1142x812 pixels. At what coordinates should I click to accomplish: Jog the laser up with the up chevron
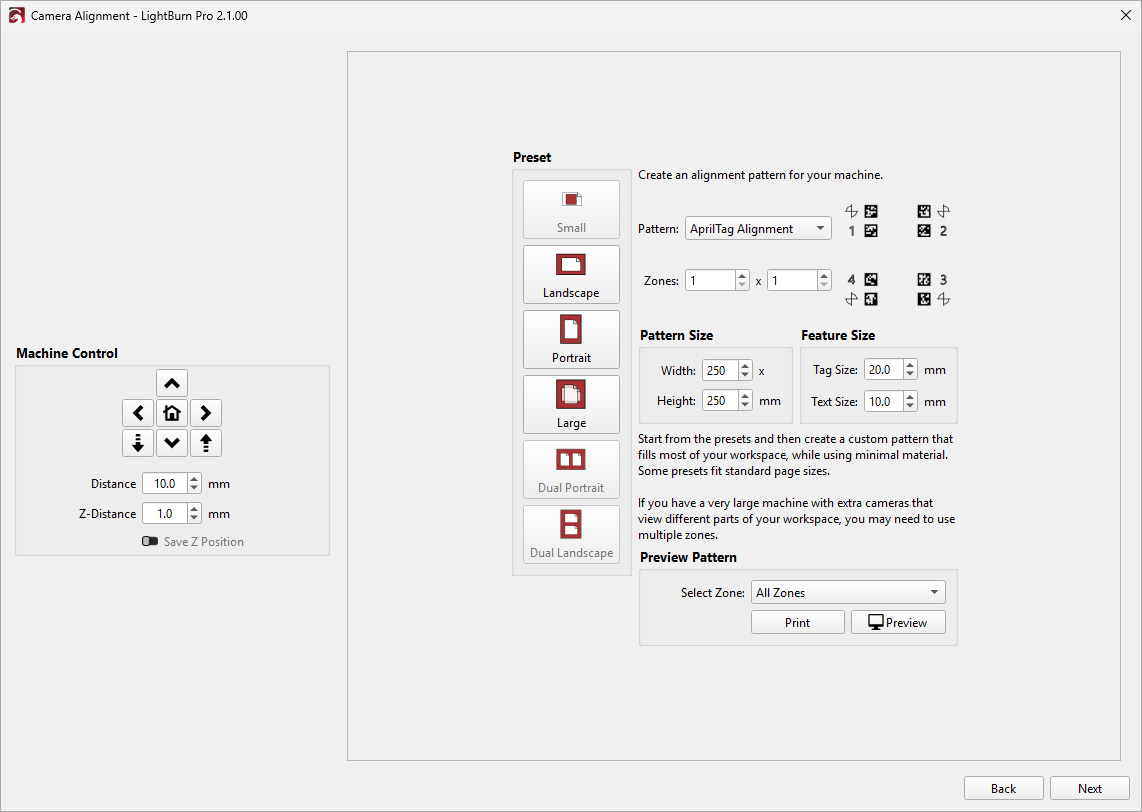172,383
